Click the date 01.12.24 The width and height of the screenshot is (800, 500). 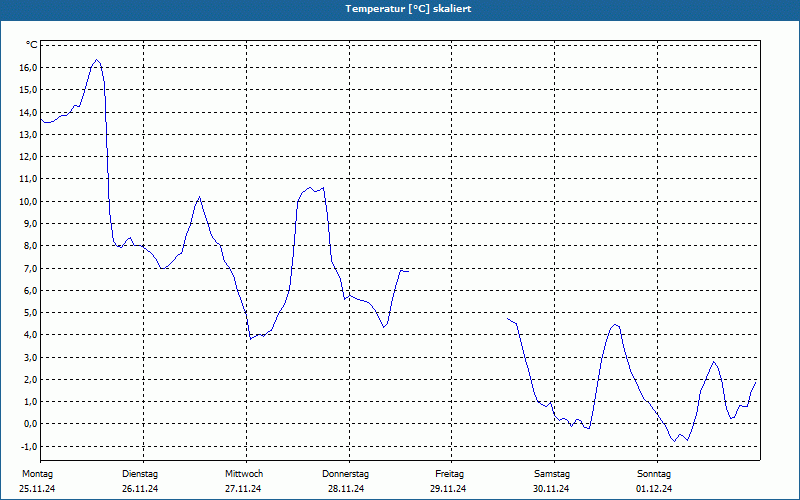[x=654, y=489]
